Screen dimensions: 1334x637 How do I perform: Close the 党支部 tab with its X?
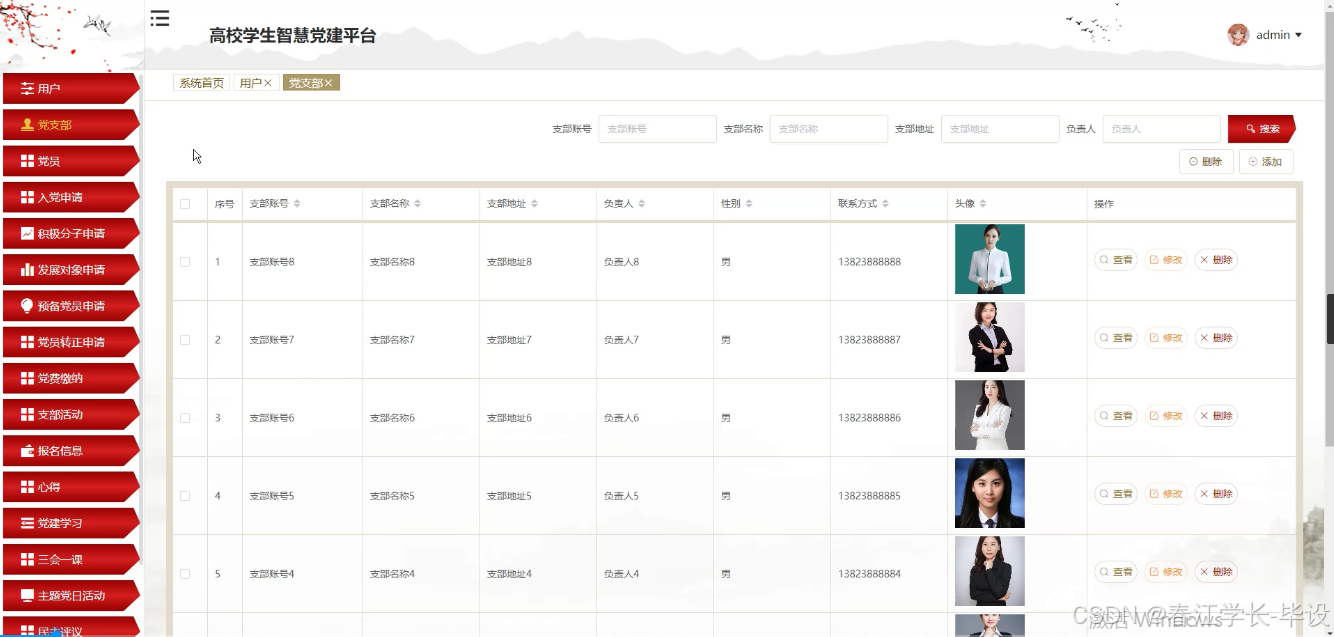(328, 83)
